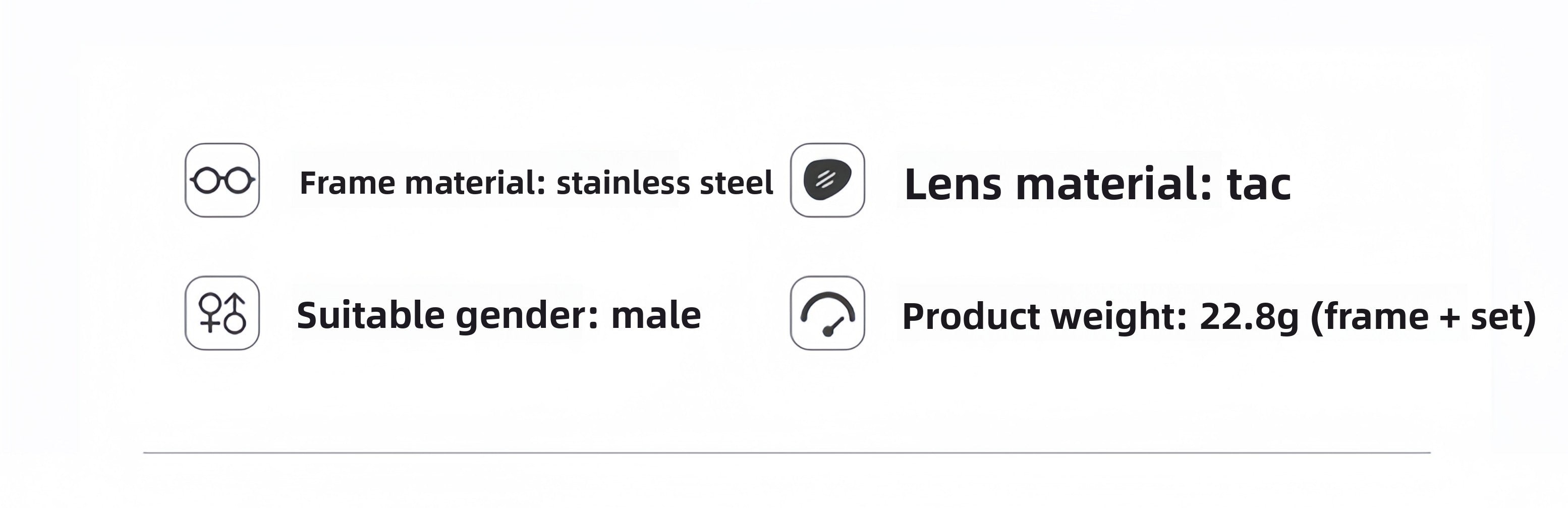Click the round eyeglasses frame icon
1568x508 pixels.
(x=222, y=180)
